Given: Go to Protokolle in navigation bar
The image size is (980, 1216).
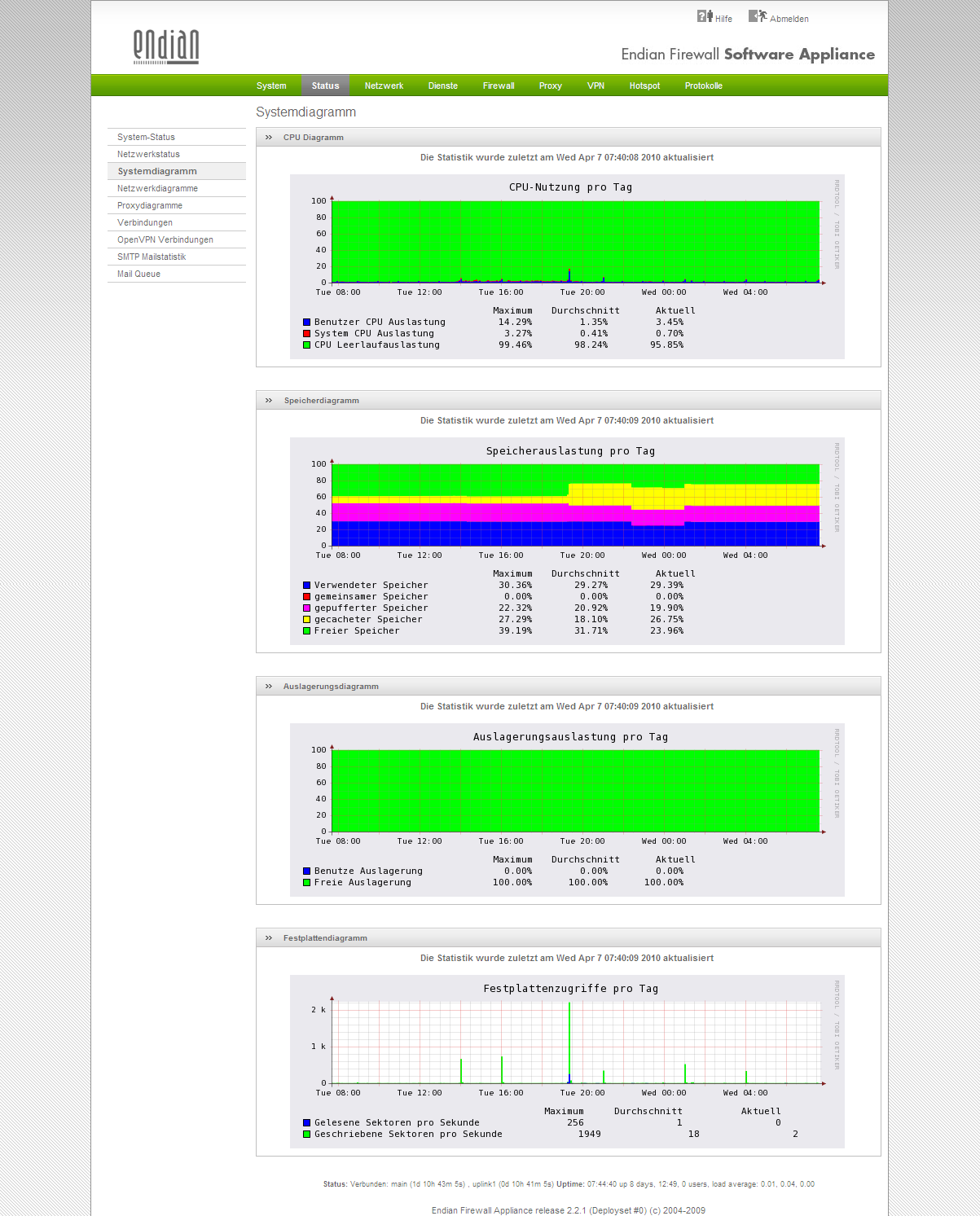Looking at the screenshot, I should 703,86.
